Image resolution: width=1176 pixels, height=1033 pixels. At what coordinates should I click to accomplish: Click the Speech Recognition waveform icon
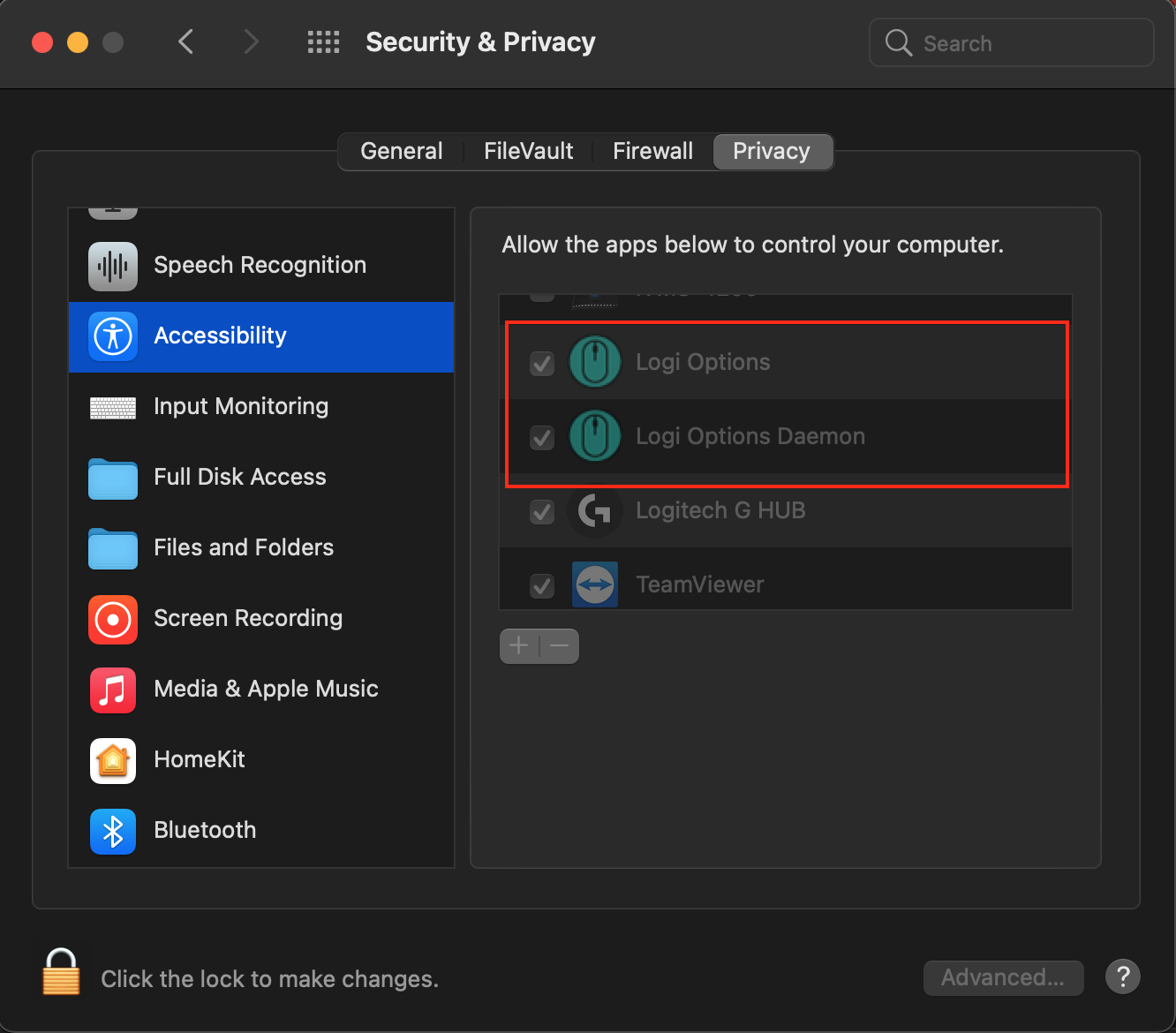click(x=113, y=266)
